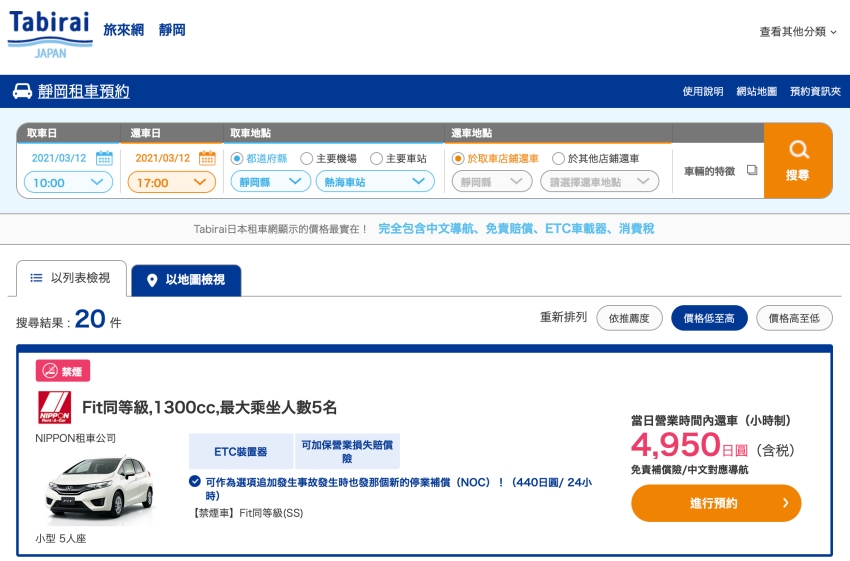The width and height of the screenshot is (850, 561).
Task: Expand the 查看其他分類 menu
Action: (x=798, y=31)
